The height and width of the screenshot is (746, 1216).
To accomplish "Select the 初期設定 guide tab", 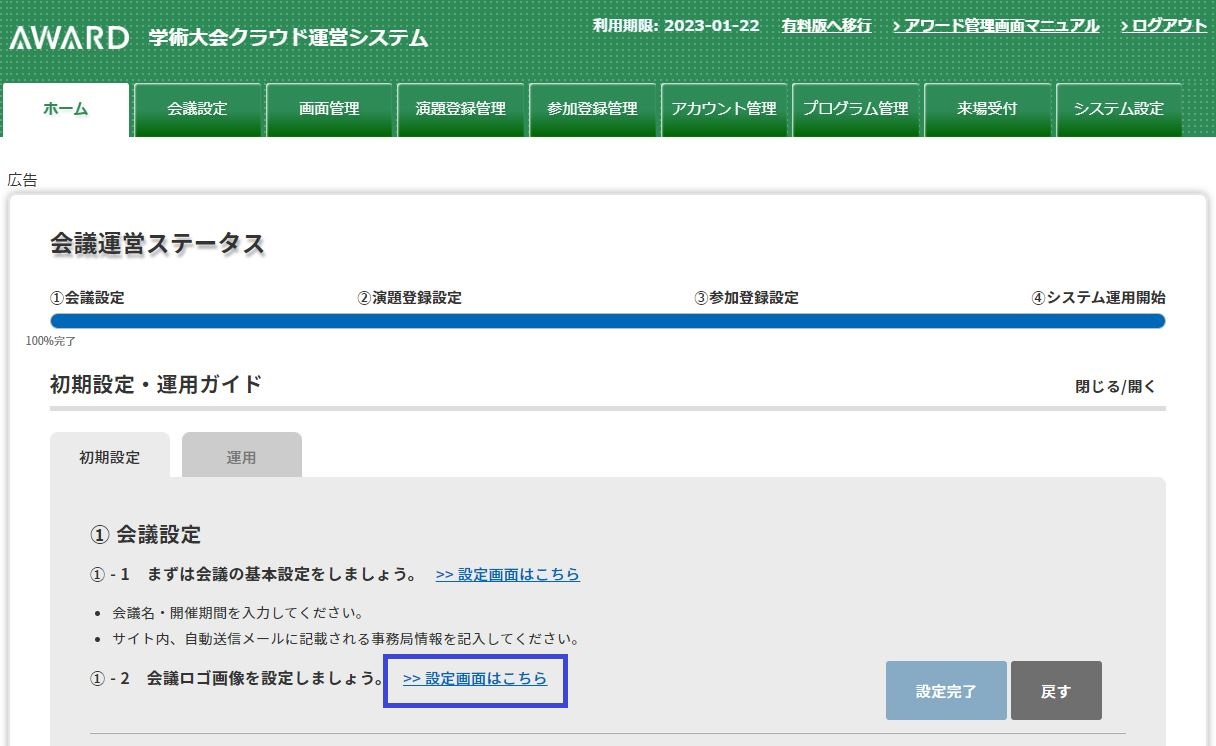I will [x=110, y=457].
